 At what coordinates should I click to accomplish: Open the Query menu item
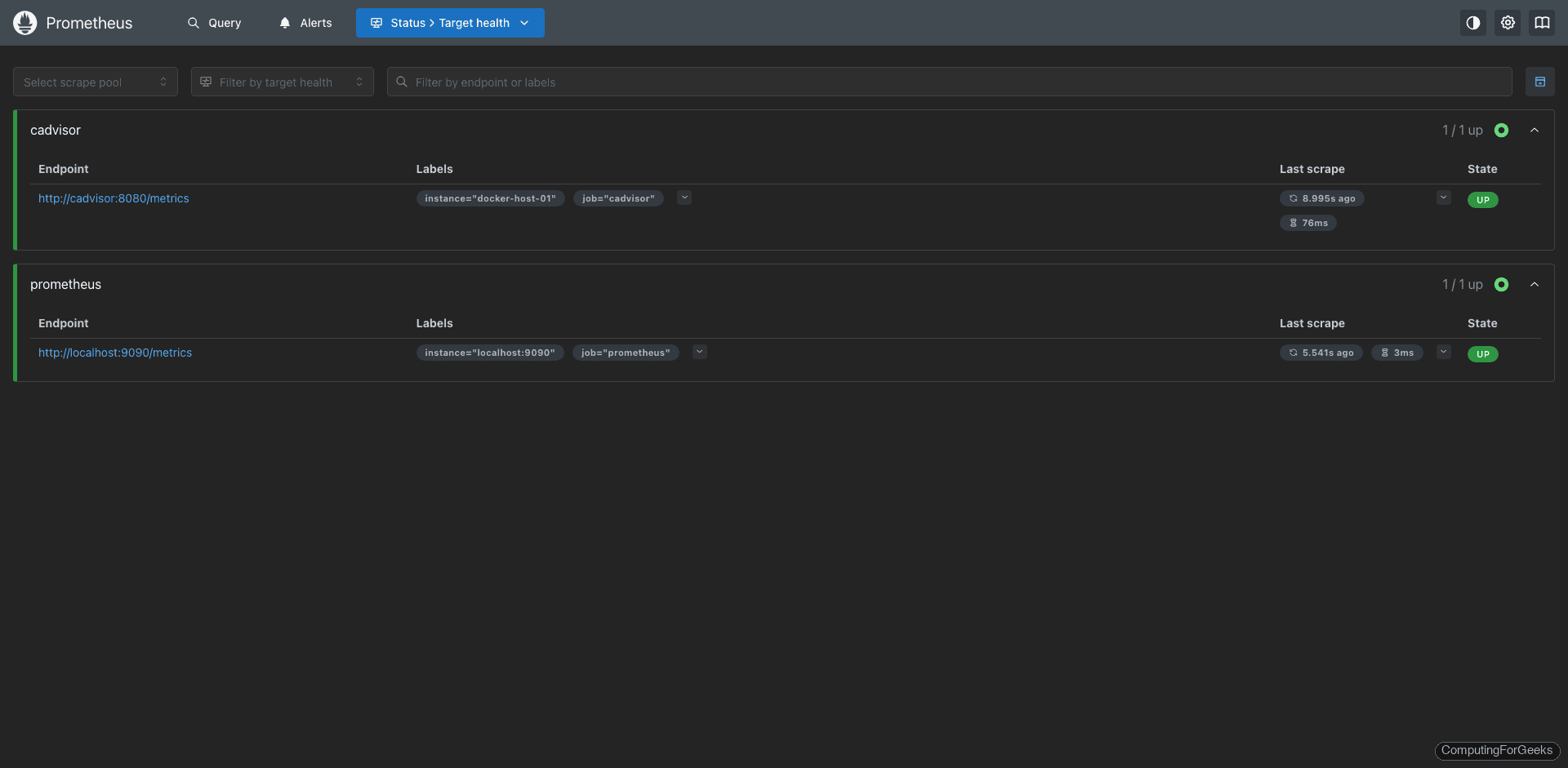point(215,23)
